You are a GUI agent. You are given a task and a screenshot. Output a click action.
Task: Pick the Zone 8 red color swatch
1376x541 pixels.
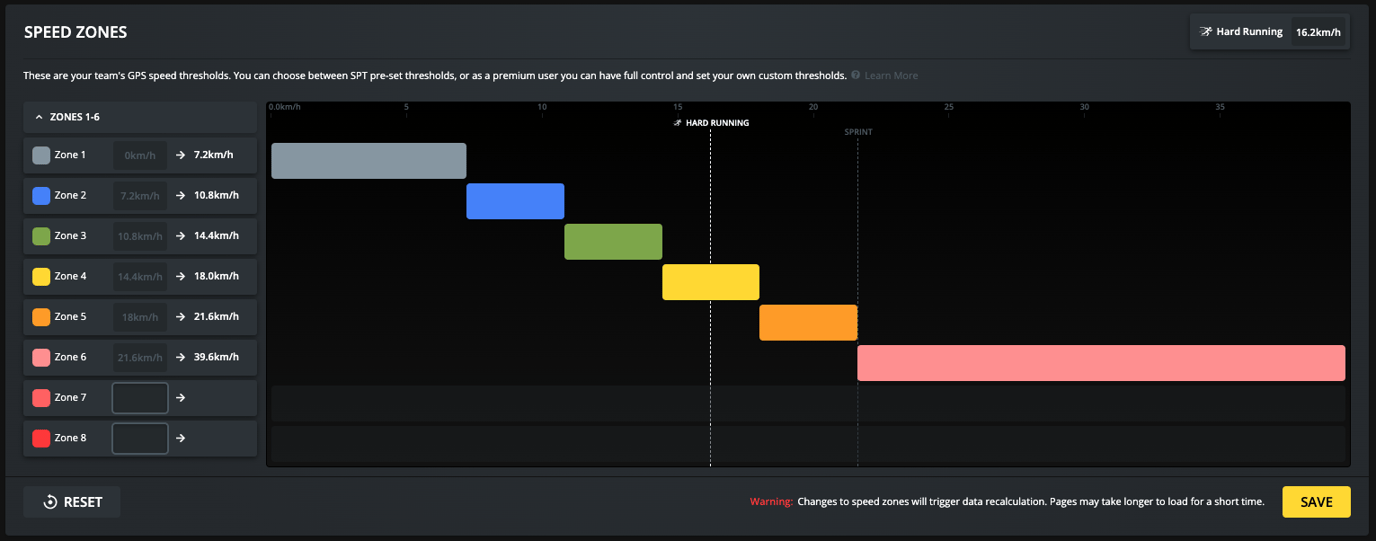point(41,438)
